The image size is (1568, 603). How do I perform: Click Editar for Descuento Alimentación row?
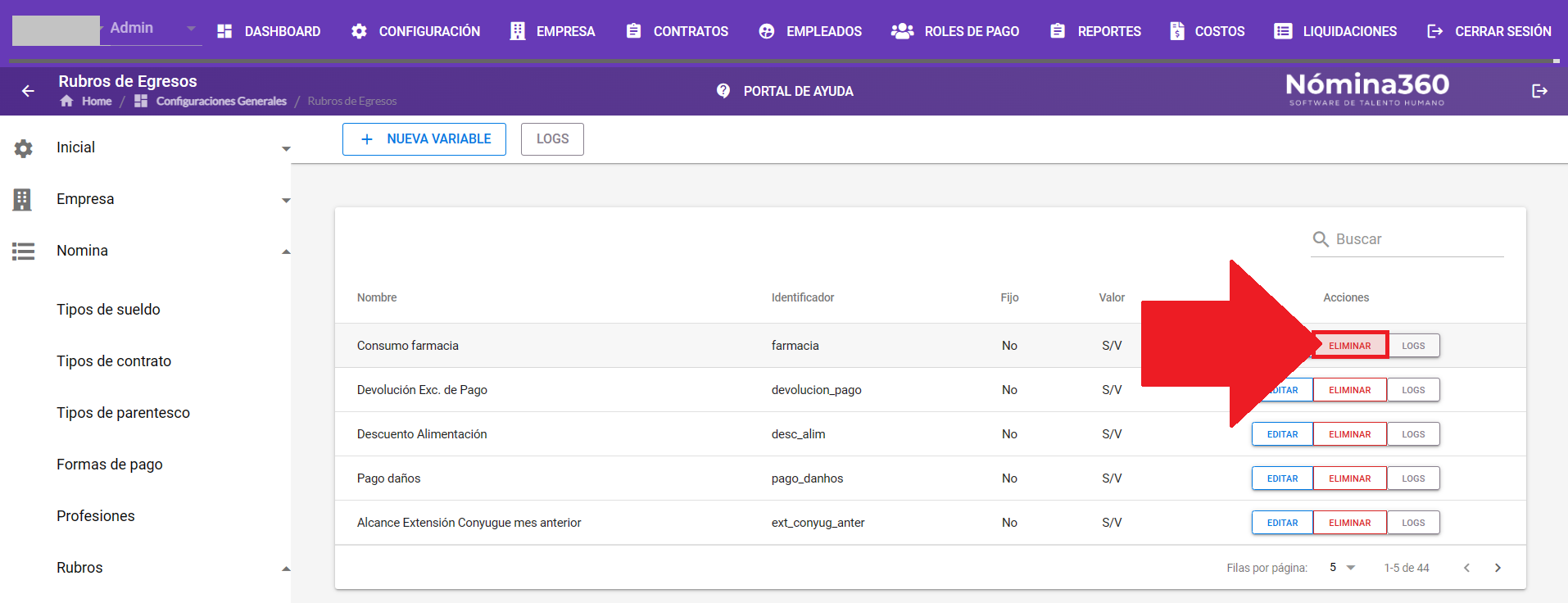coord(1282,434)
